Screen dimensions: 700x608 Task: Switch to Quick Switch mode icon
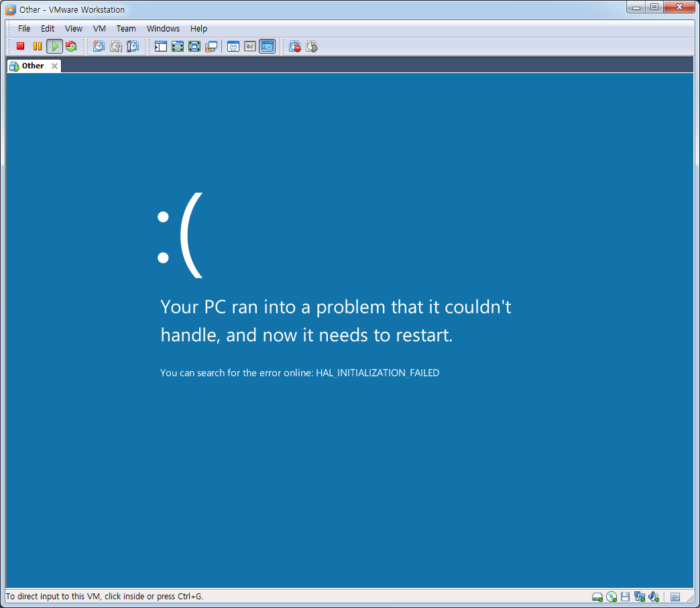tap(177, 46)
